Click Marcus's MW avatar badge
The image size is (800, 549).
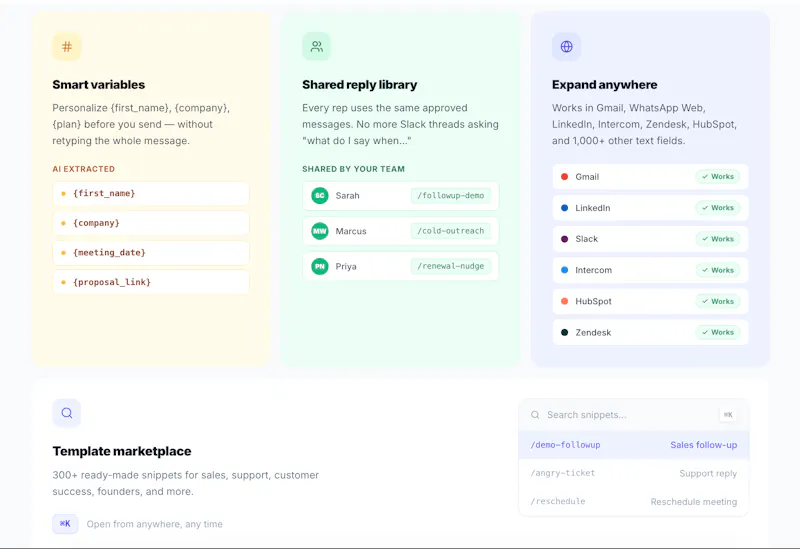(320, 231)
